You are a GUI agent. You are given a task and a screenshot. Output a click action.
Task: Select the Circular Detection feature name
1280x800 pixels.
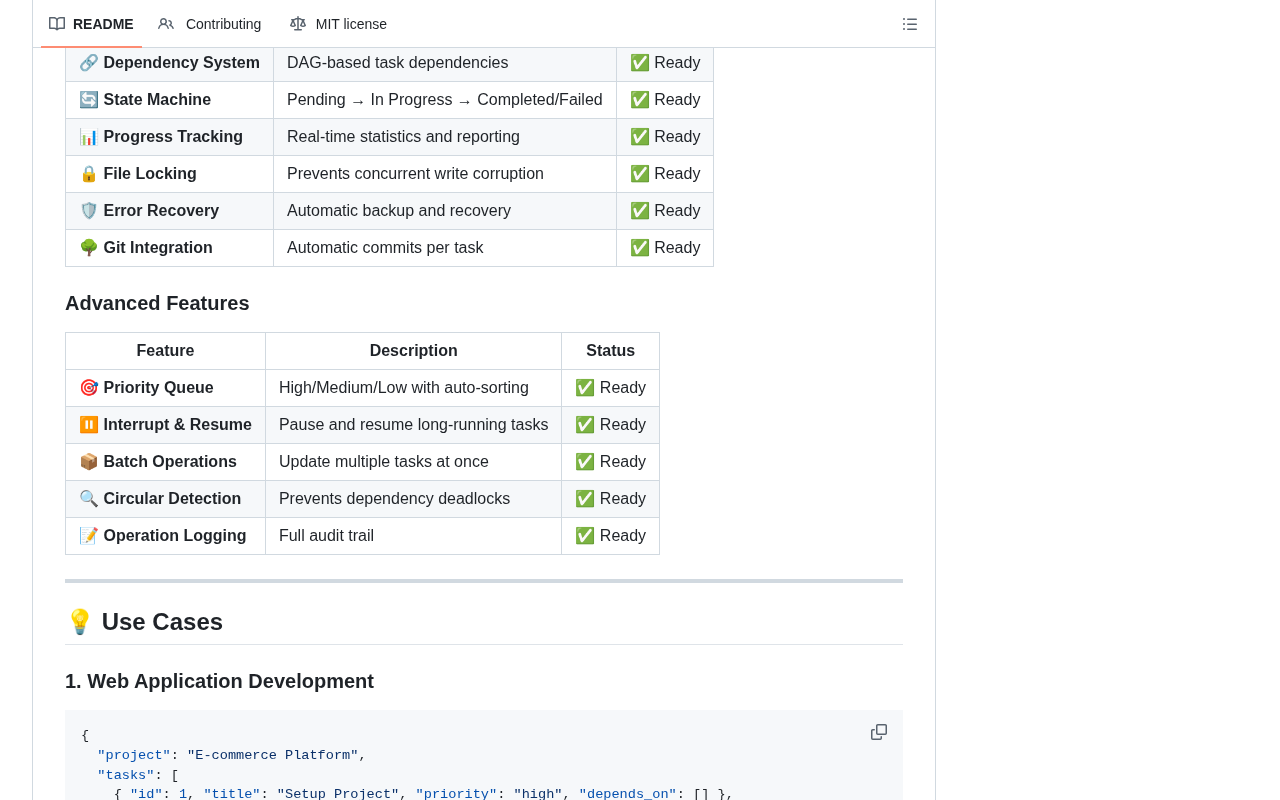point(172,499)
